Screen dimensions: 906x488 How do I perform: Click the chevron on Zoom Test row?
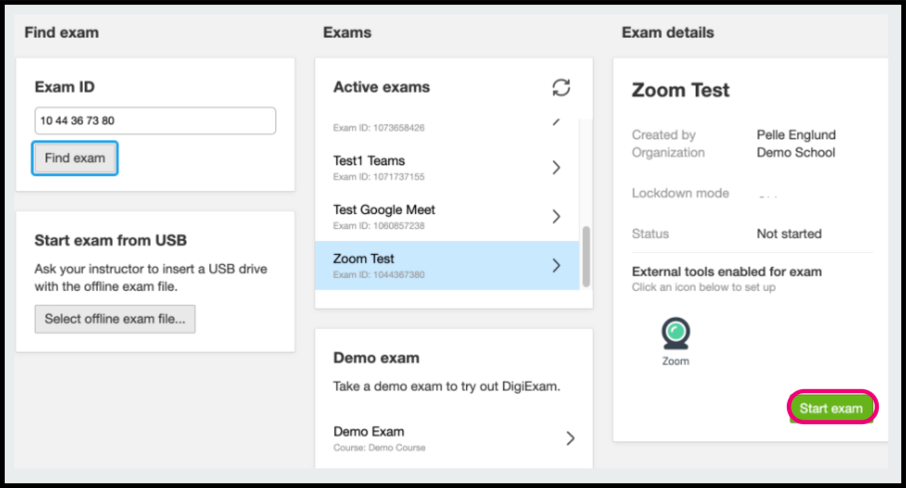[556, 266]
